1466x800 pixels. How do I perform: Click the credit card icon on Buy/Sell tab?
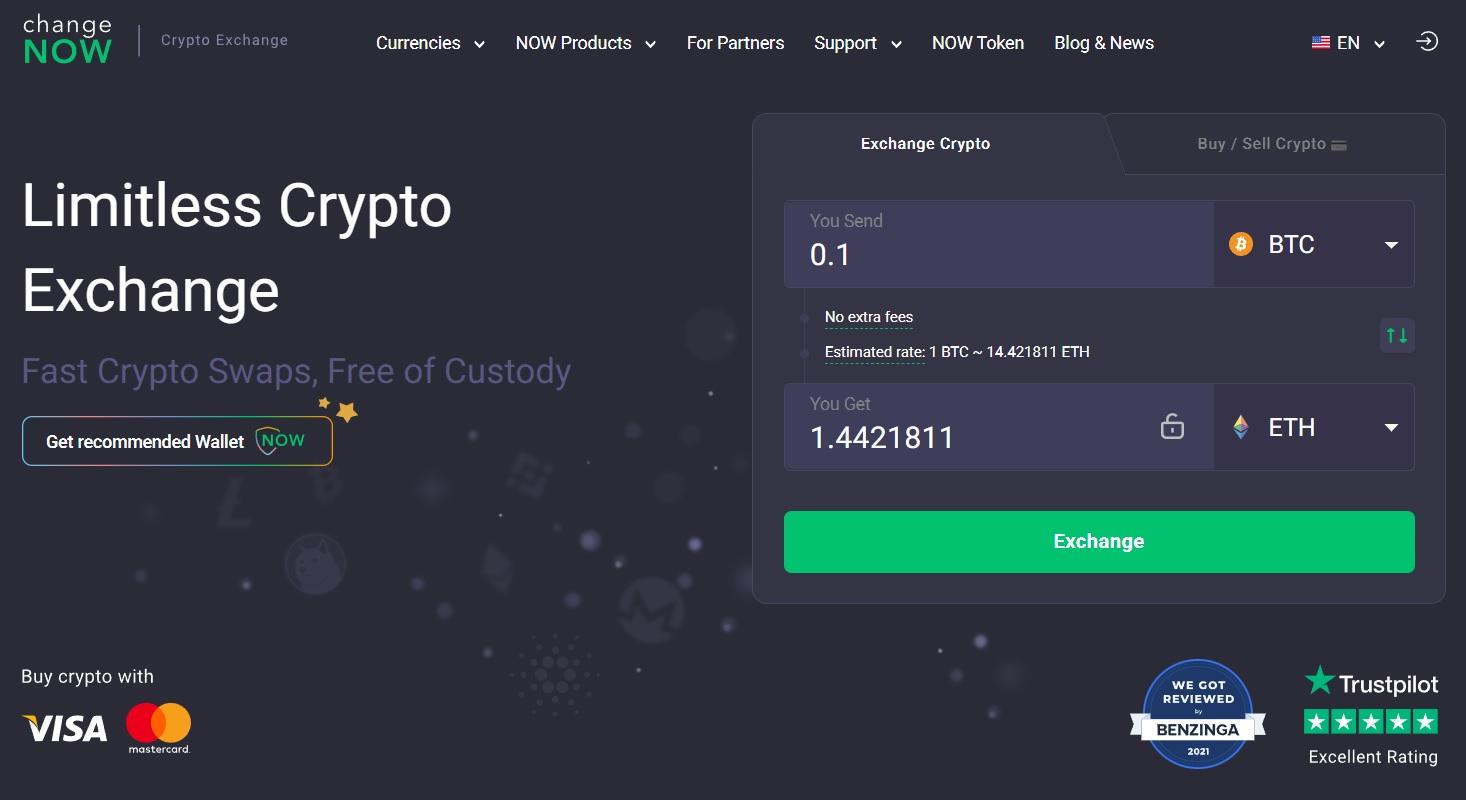coord(1339,145)
